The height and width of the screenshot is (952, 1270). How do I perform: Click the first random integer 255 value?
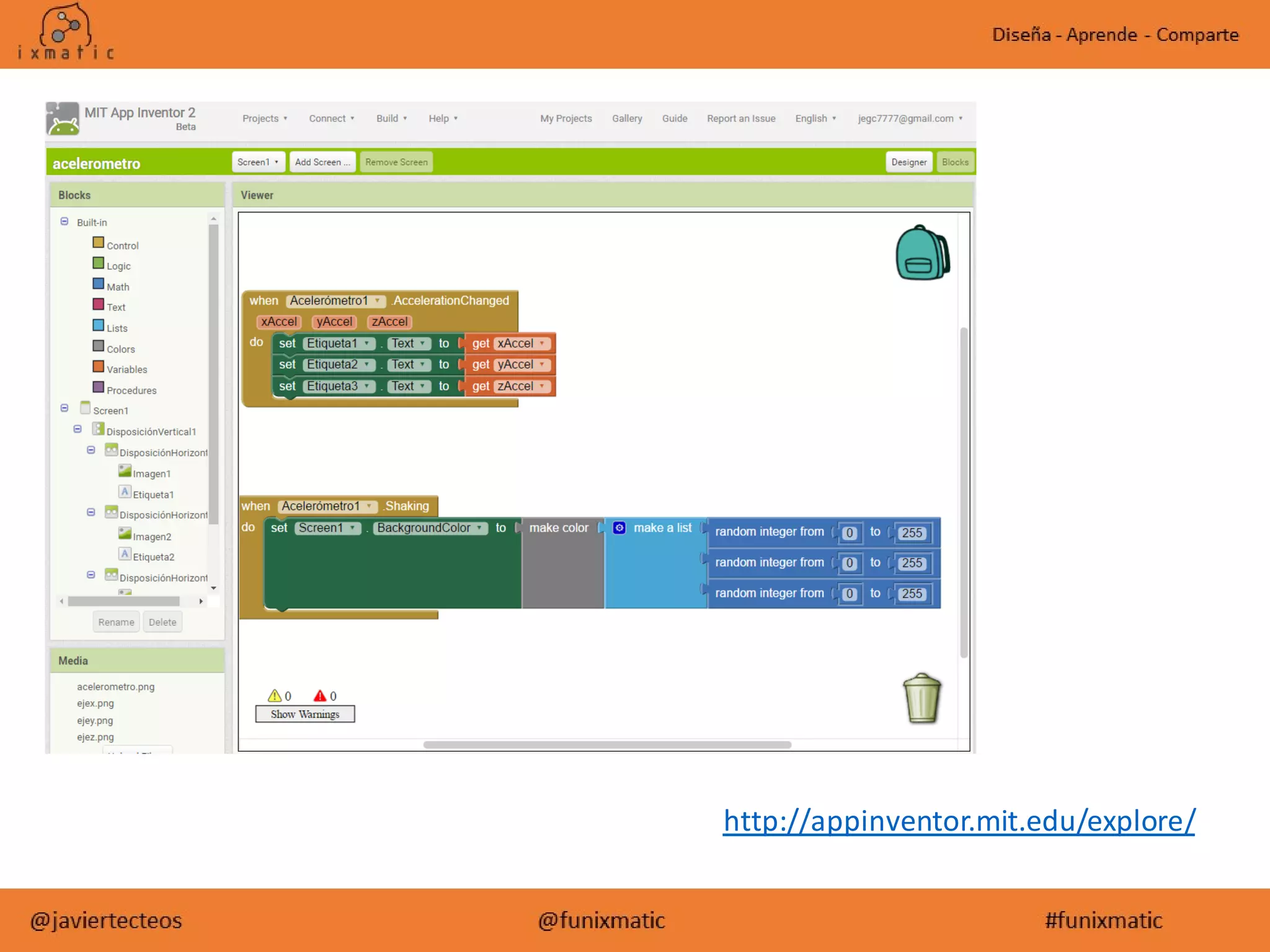click(912, 532)
